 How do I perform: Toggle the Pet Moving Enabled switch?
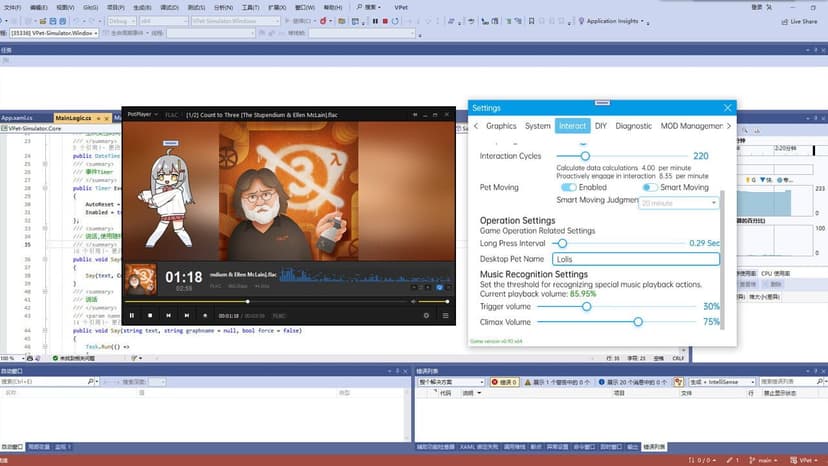[568, 187]
